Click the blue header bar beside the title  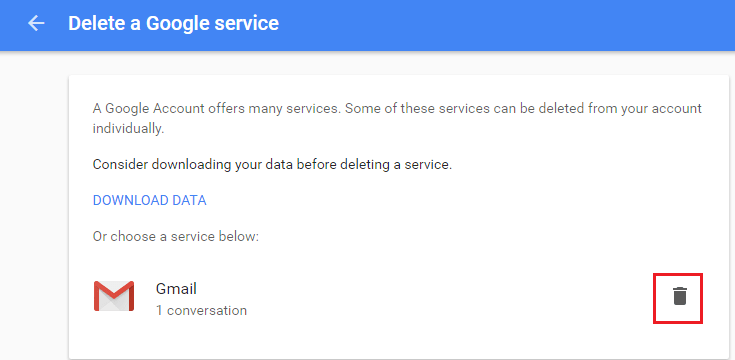coord(506,25)
